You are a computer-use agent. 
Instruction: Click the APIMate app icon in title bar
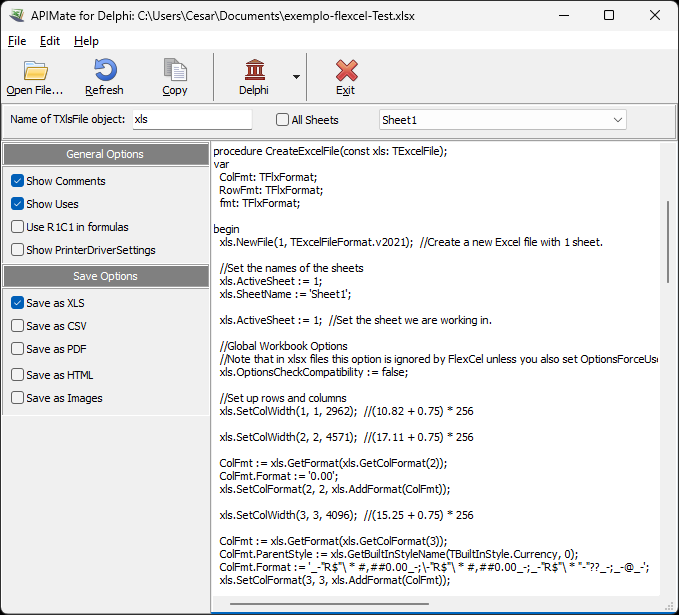tap(16, 16)
